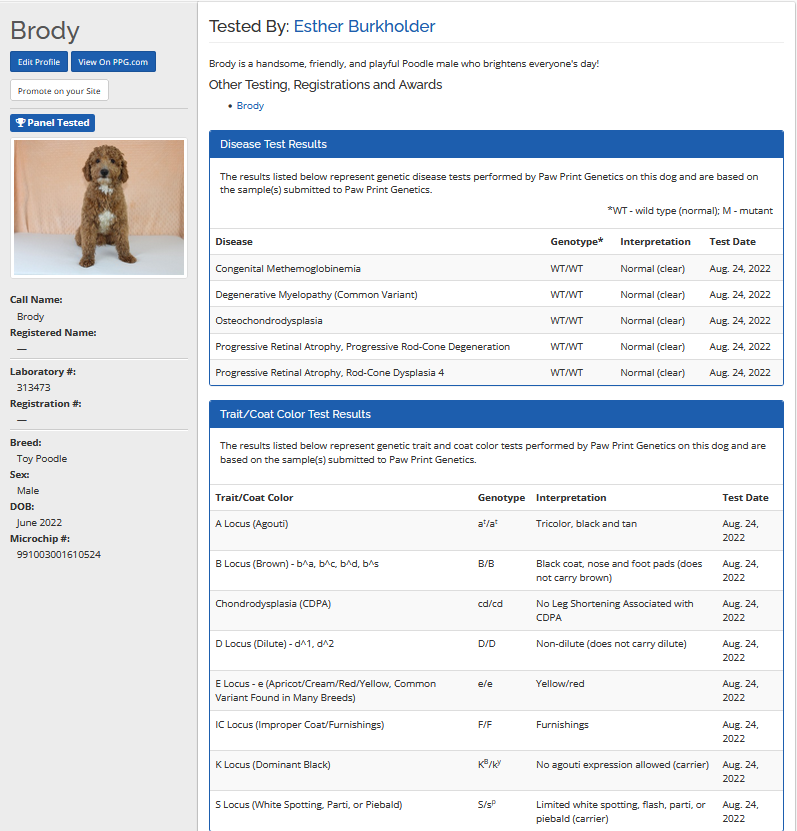Select Progressive Rod-Cone Degeneration row

(x=362, y=347)
